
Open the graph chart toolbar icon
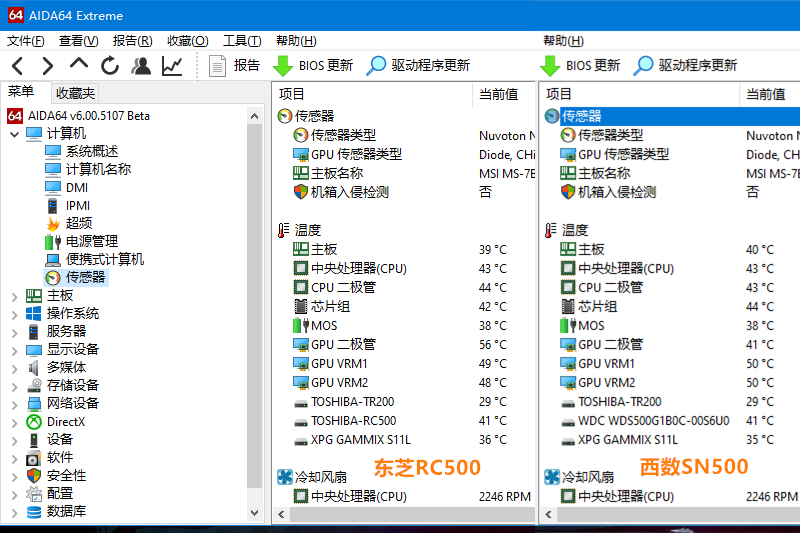point(172,66)
